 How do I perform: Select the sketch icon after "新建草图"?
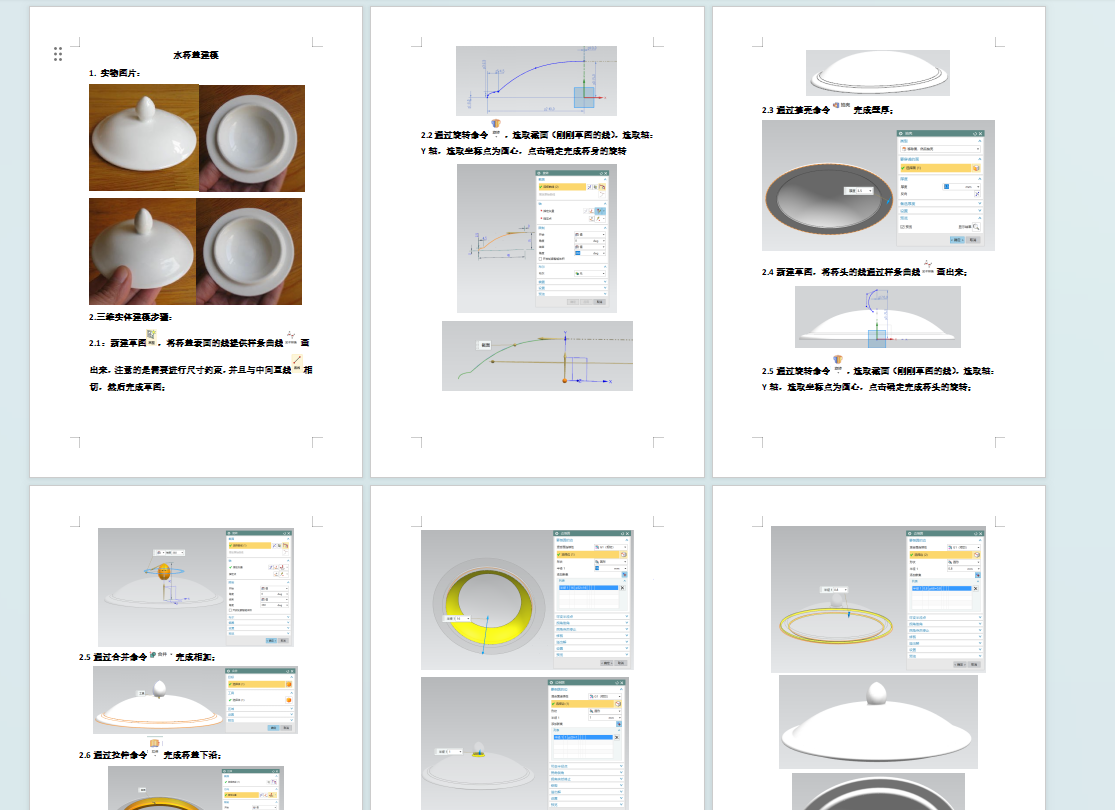[x=151, y=336]
